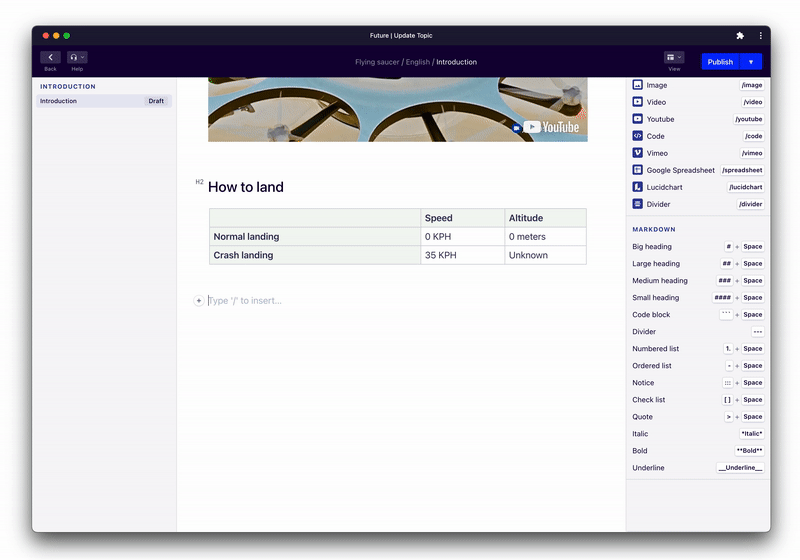Click the YouTube logo on video
The width and height of the screenshot is (800, 560).
[552, 127]
